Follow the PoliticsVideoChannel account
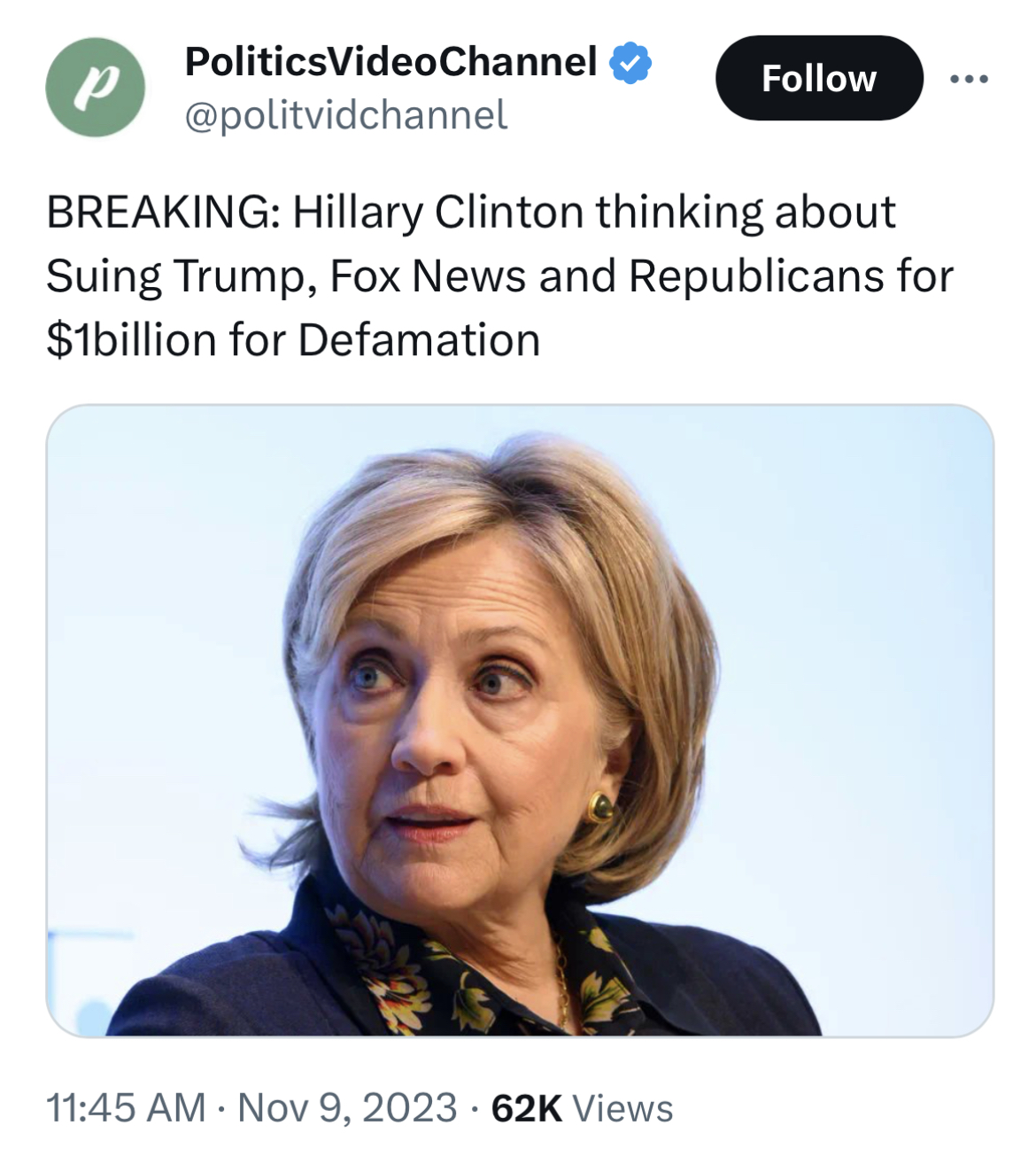The width and height of the screenshot is (1036, 1164). [x=818, y=78]
